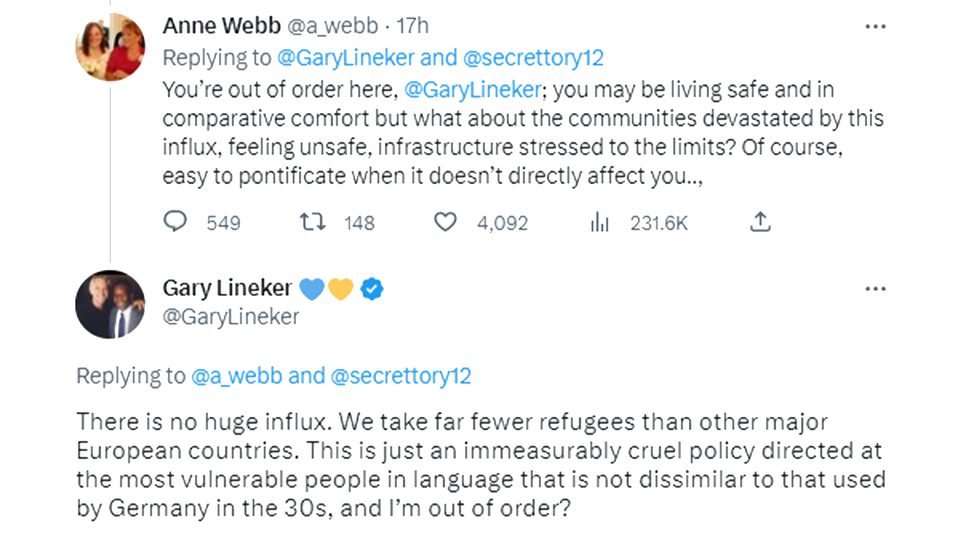The width and height of the screenshot is (980, 551).
Task: Click @secrettory12 in Gary's Replying to line
Action: (401, 376)
